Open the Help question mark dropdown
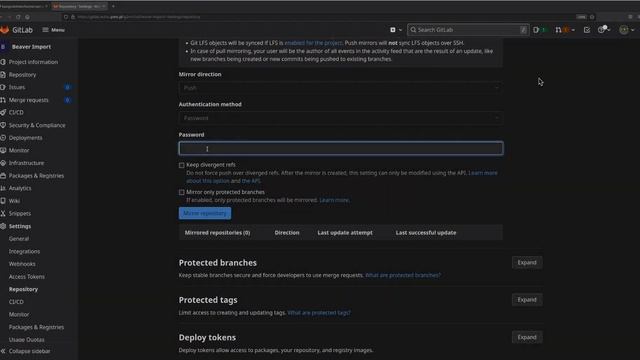Viewport: 640px width, 360px height. click(604, 30)
